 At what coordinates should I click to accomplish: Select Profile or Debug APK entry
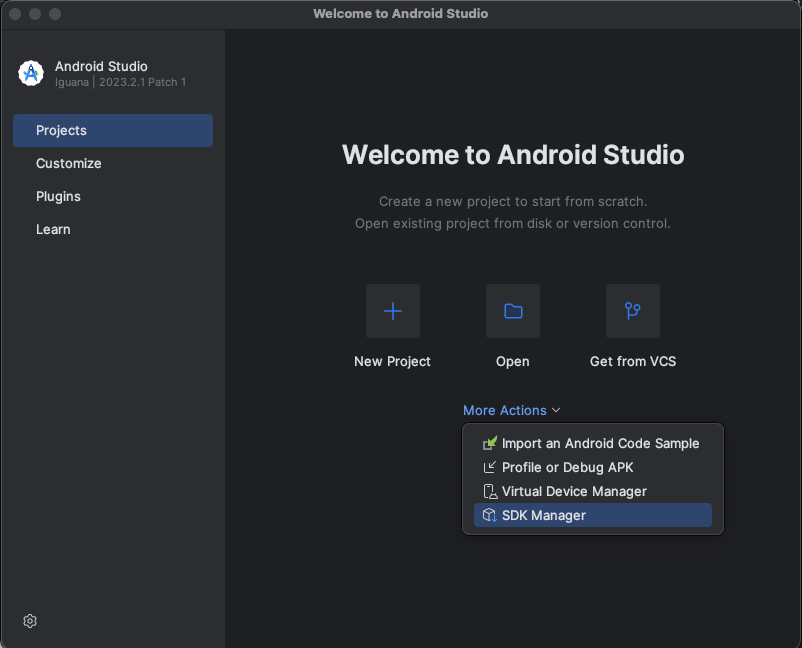pyautogui.click(x=593, y=467)
